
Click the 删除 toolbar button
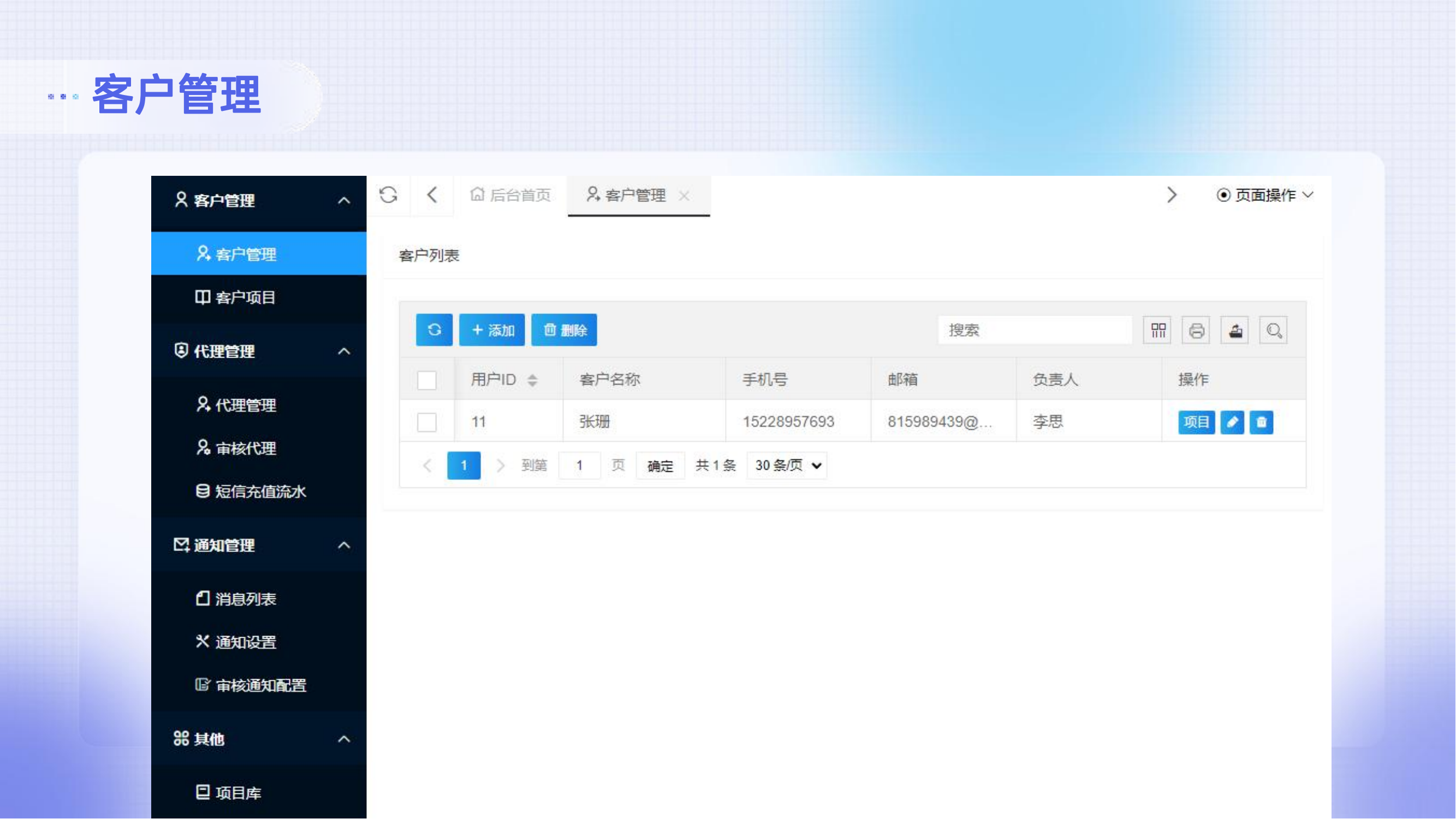tap(564, 330)
